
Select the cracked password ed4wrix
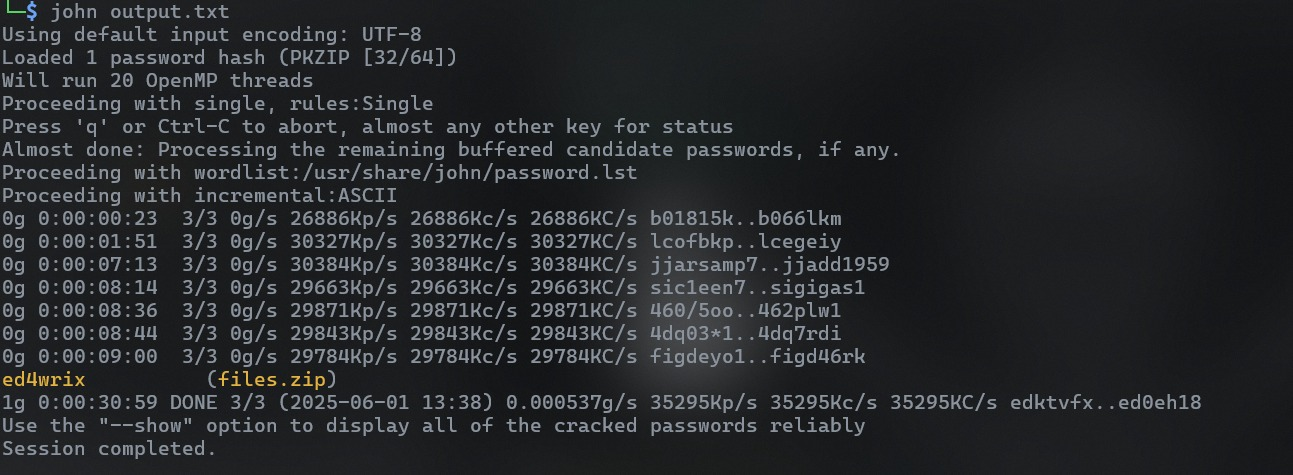tap(44, 380)
